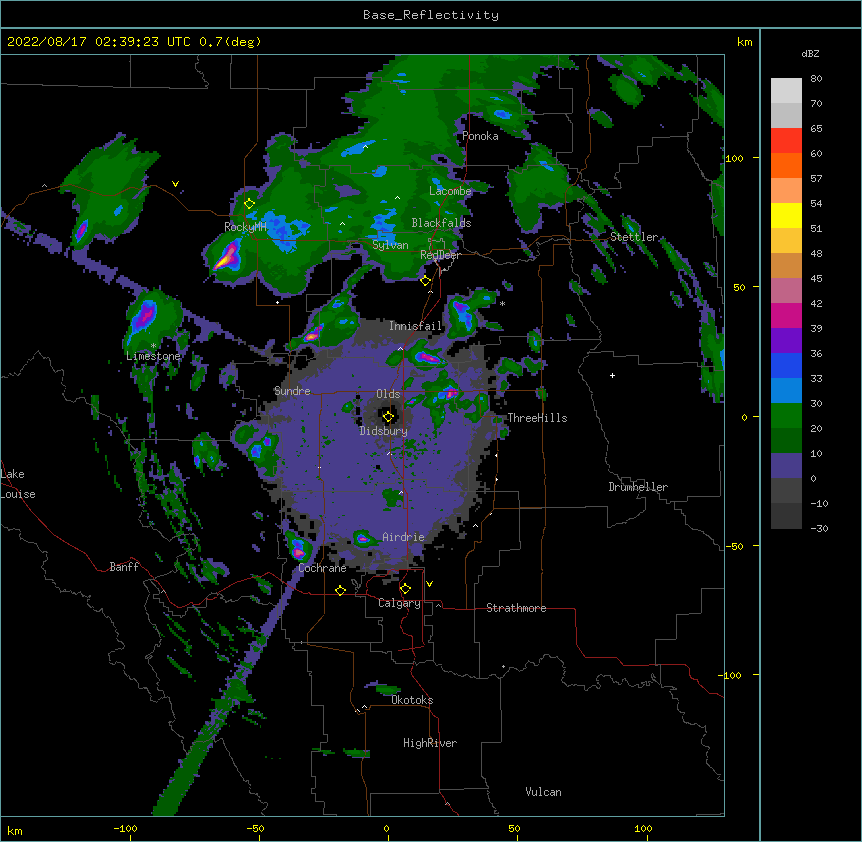862x842 pixels.
Task: Click the -100 tick on horizontal axis
Action: (x=125, y=828)
